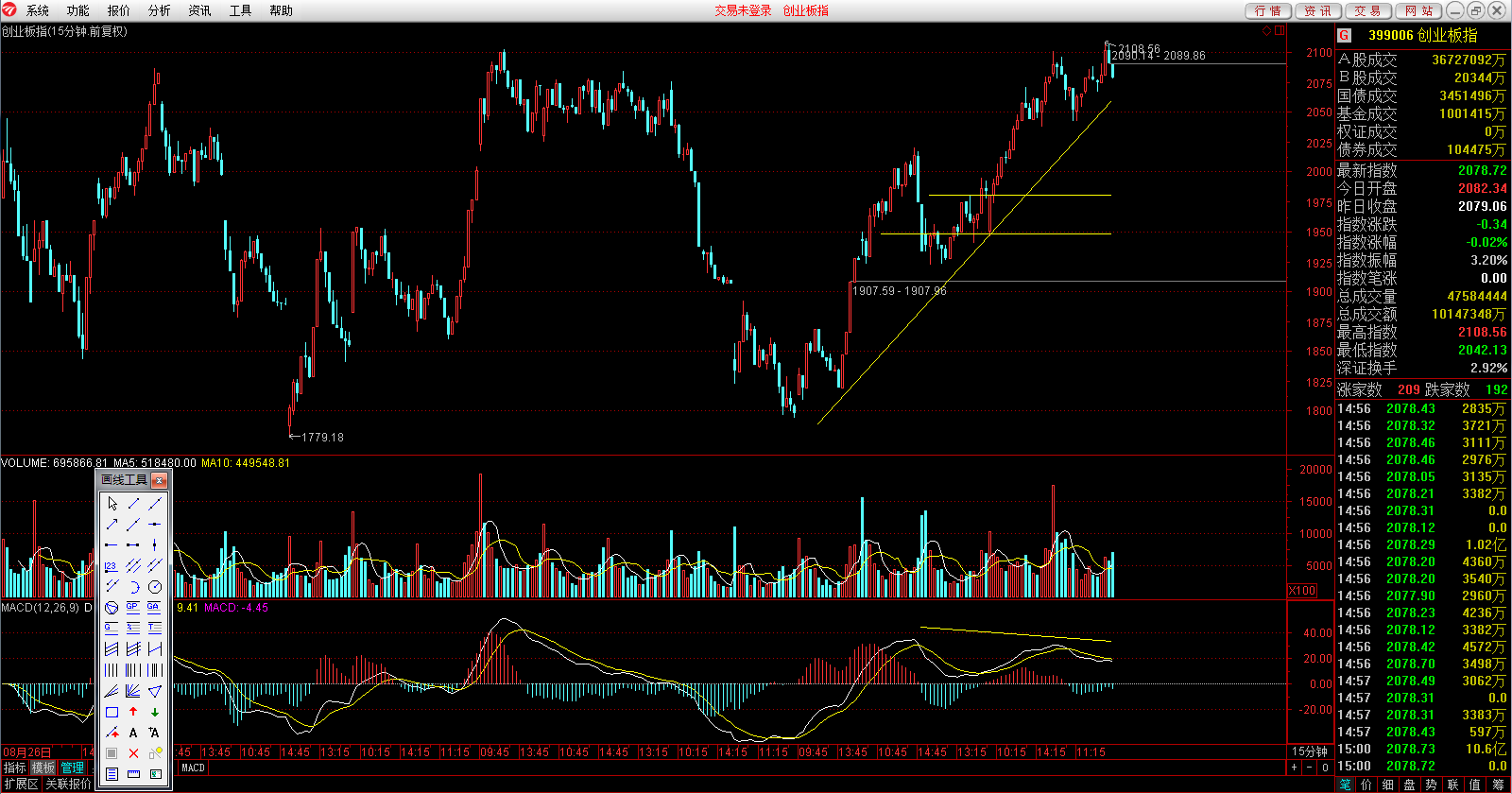Select the pointer arrow in drawing tools
Image resolution: width=1512 pixels, height=794 pixels.
[112, 503]
